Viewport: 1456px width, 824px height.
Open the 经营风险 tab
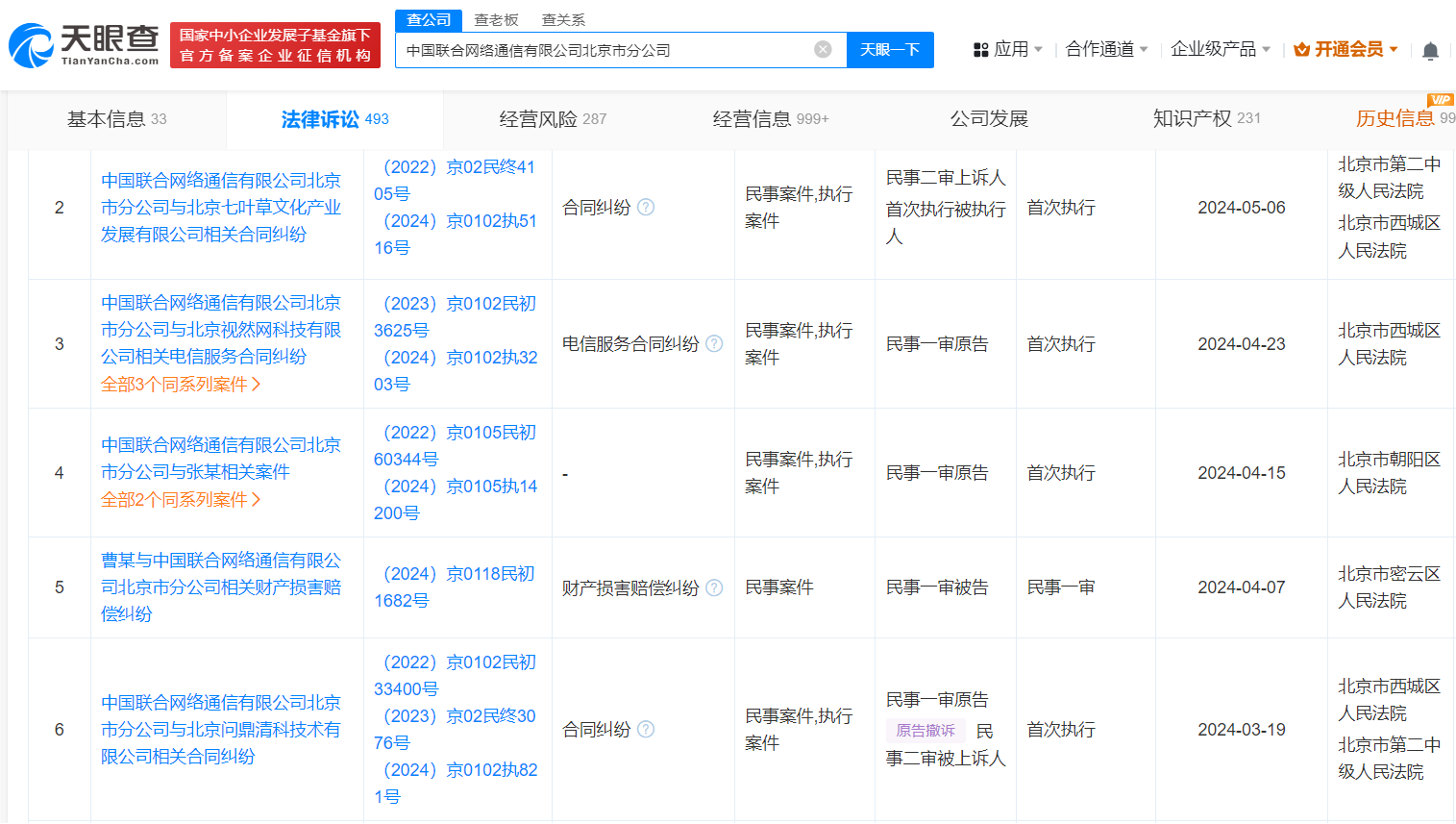click(x=553, y=119)
